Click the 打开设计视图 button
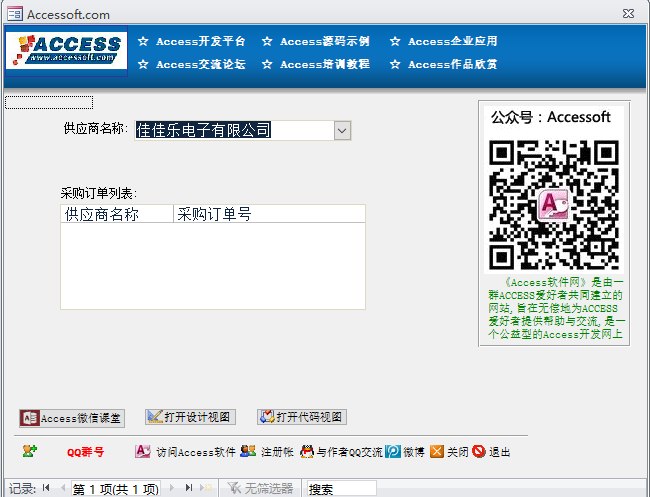Viewport: 650px width, 497px height. pos(190,417)
